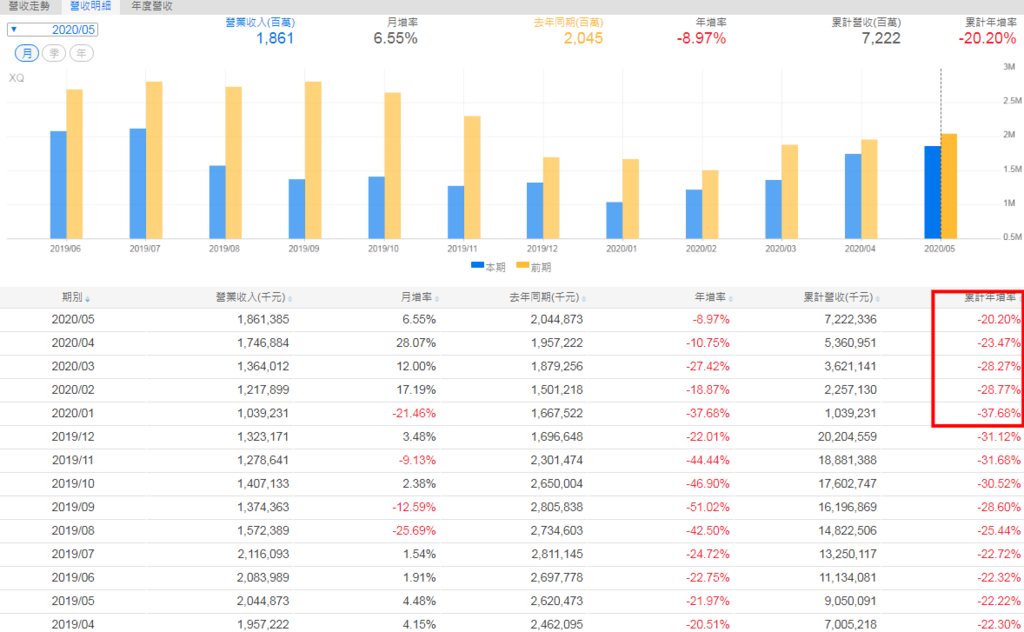Click the 2020/05 table row period
The height and width of the screenshot is (632, 1024).
coord(73,319)
